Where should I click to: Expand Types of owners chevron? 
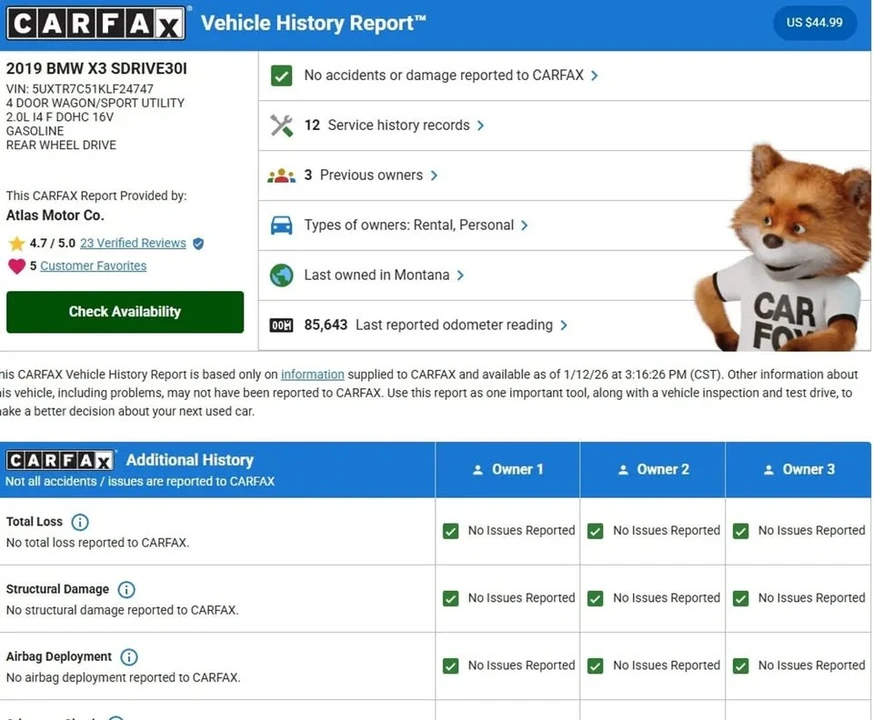click(x=524, y=225)
